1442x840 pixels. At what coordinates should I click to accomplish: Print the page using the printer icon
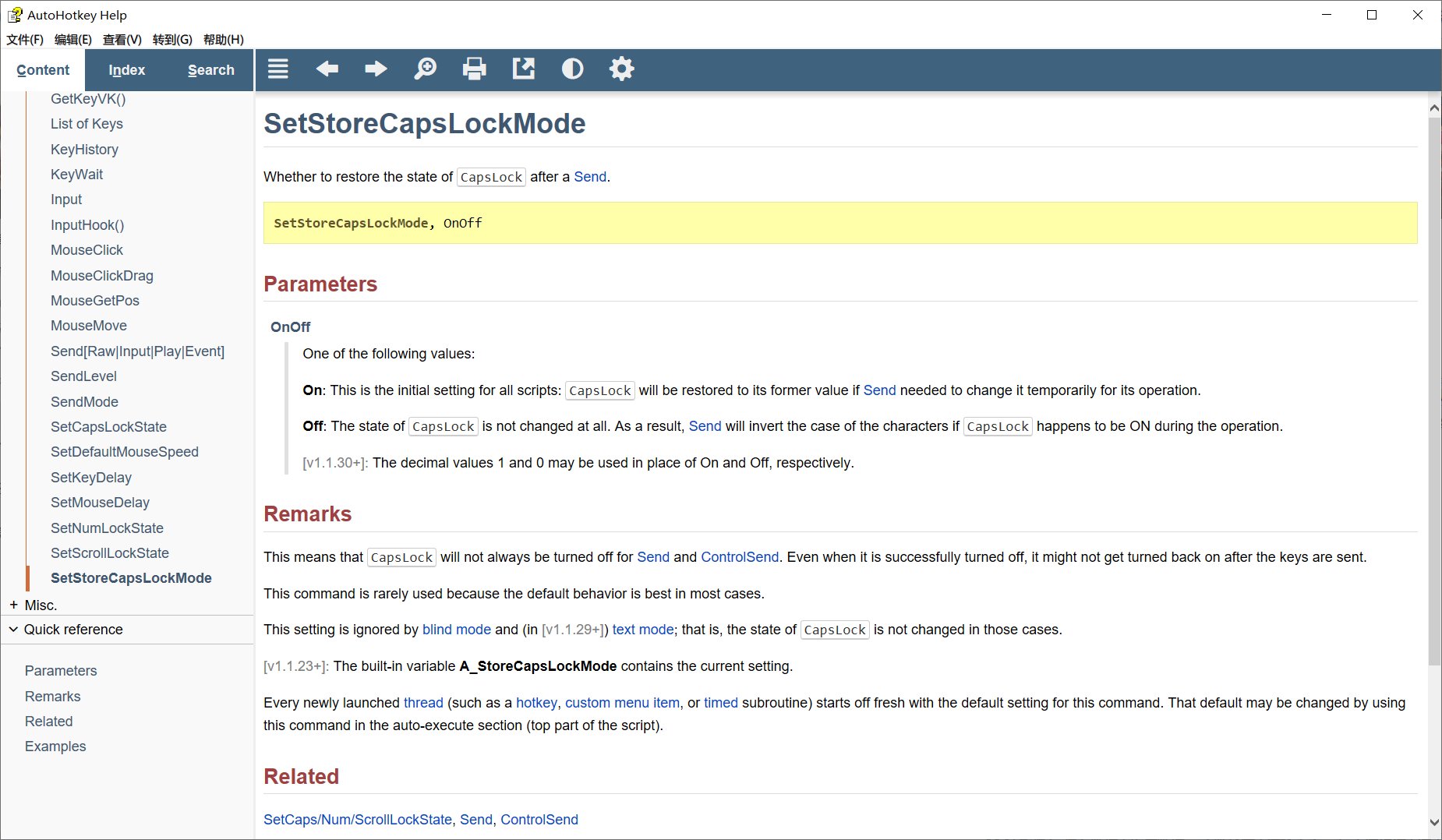pos(474,69)
